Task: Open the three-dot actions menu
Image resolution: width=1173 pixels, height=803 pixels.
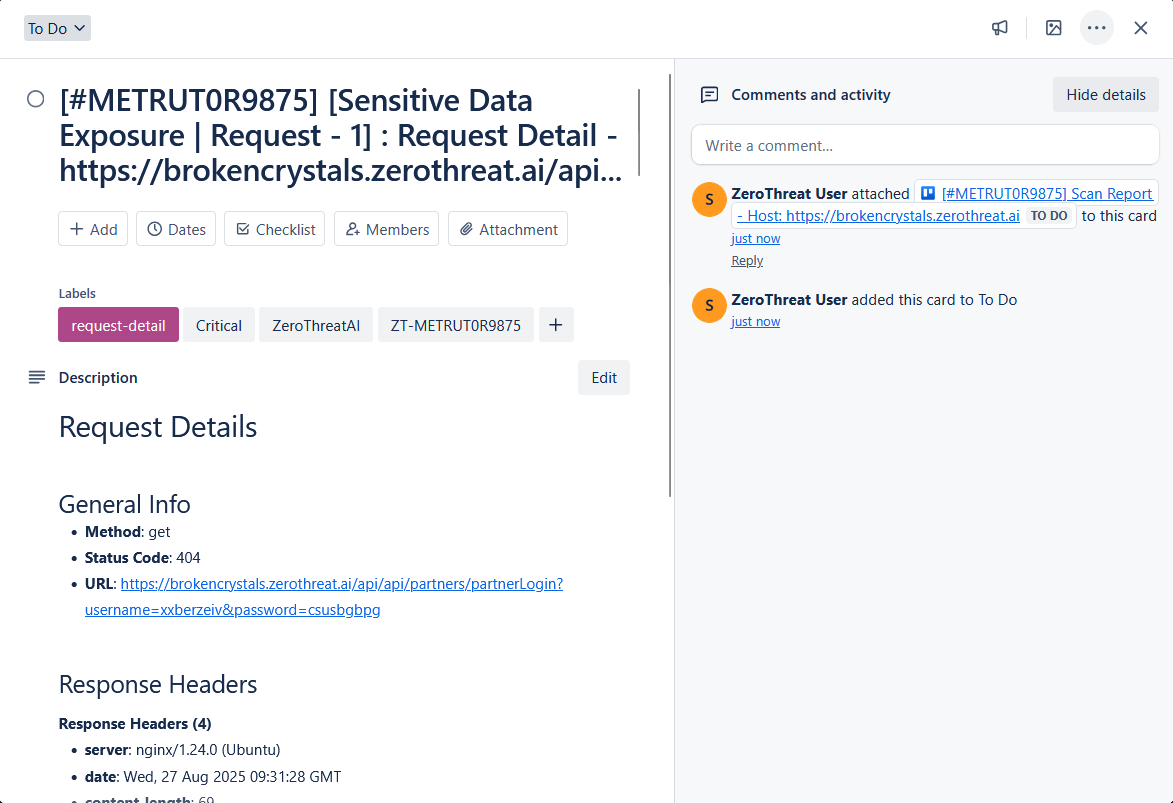Action: (x=1096, y=28)
